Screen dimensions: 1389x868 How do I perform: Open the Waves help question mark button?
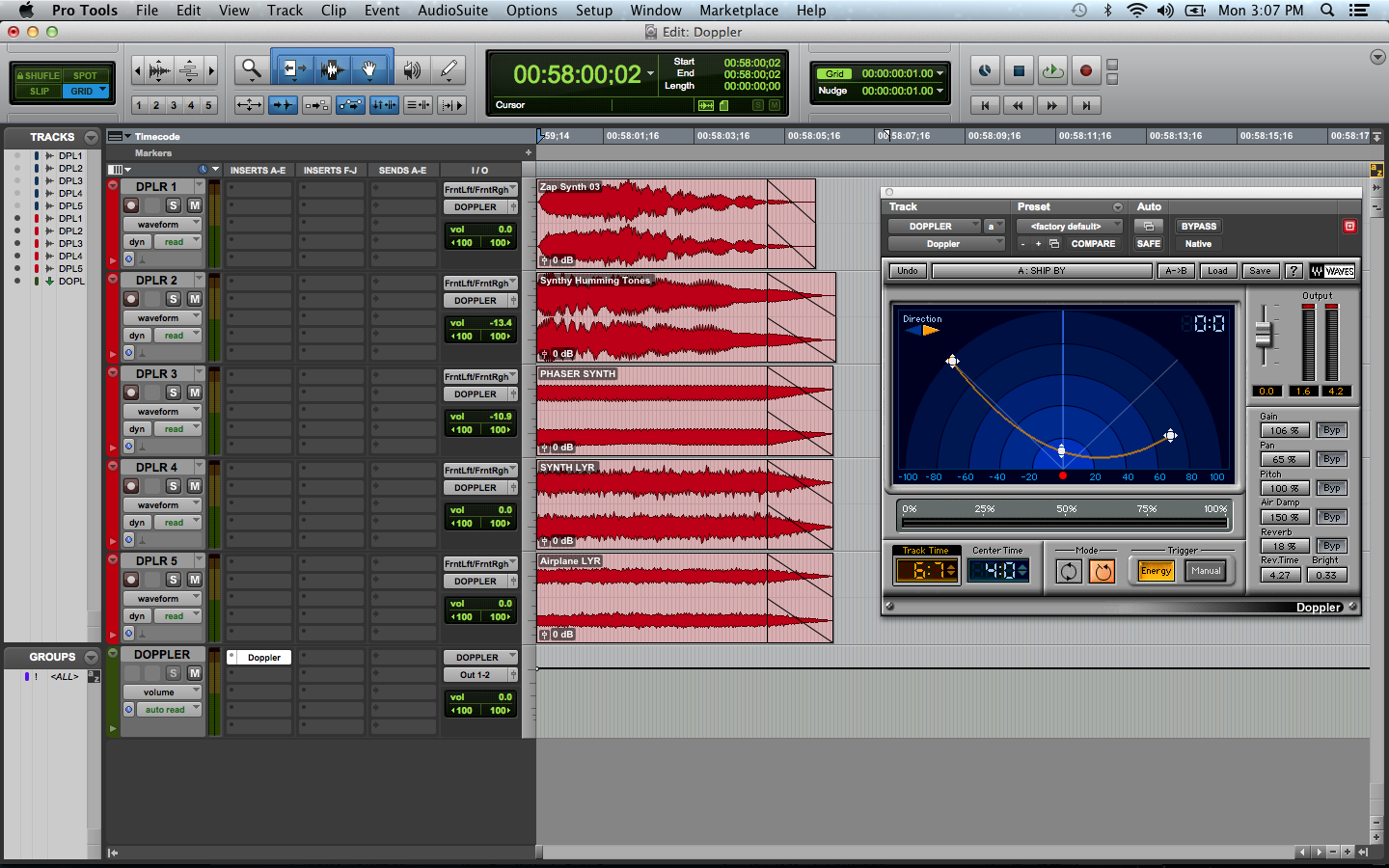coord(1294,271)
